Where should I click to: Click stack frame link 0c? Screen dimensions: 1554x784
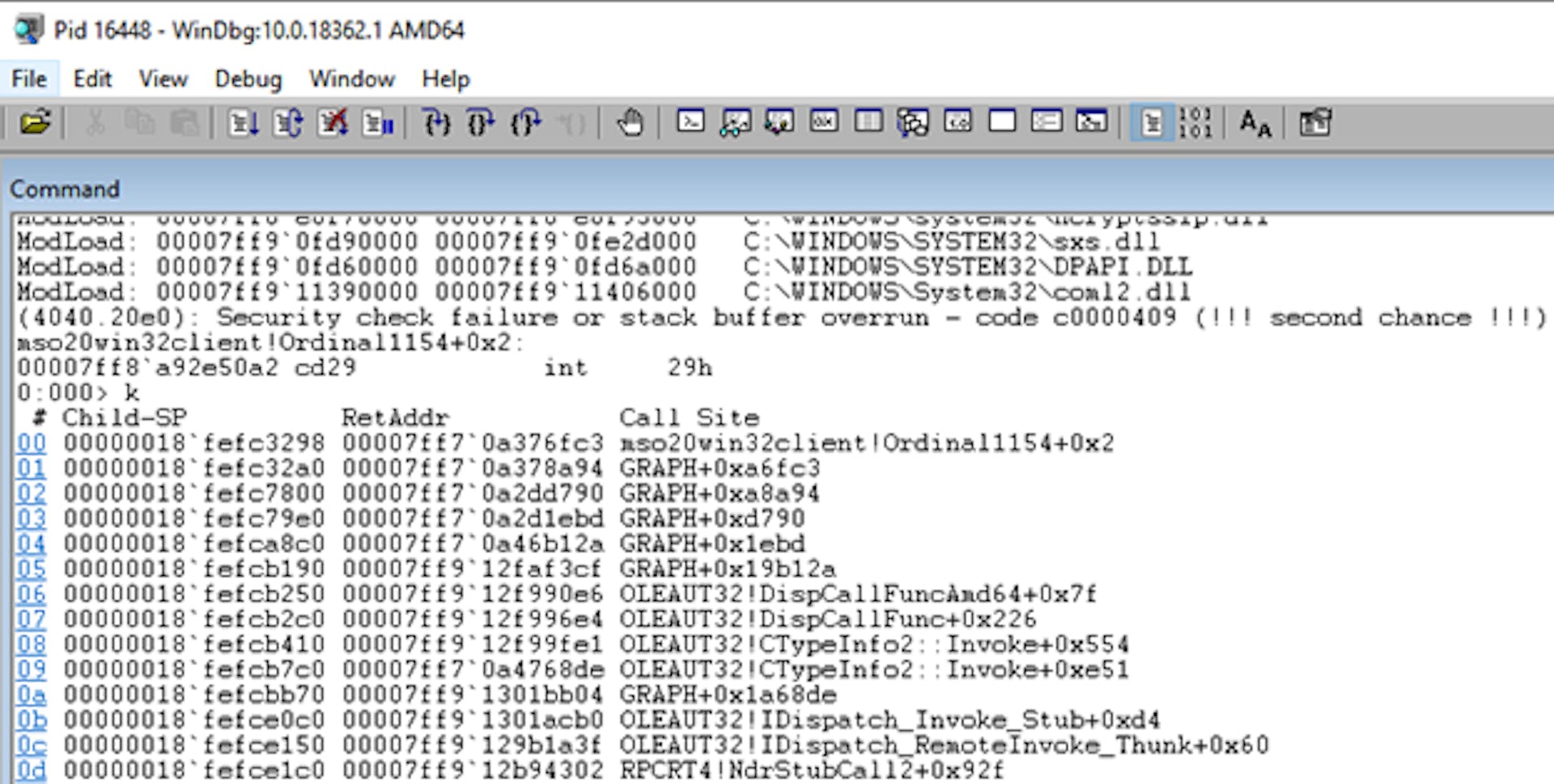pos(32,744)
